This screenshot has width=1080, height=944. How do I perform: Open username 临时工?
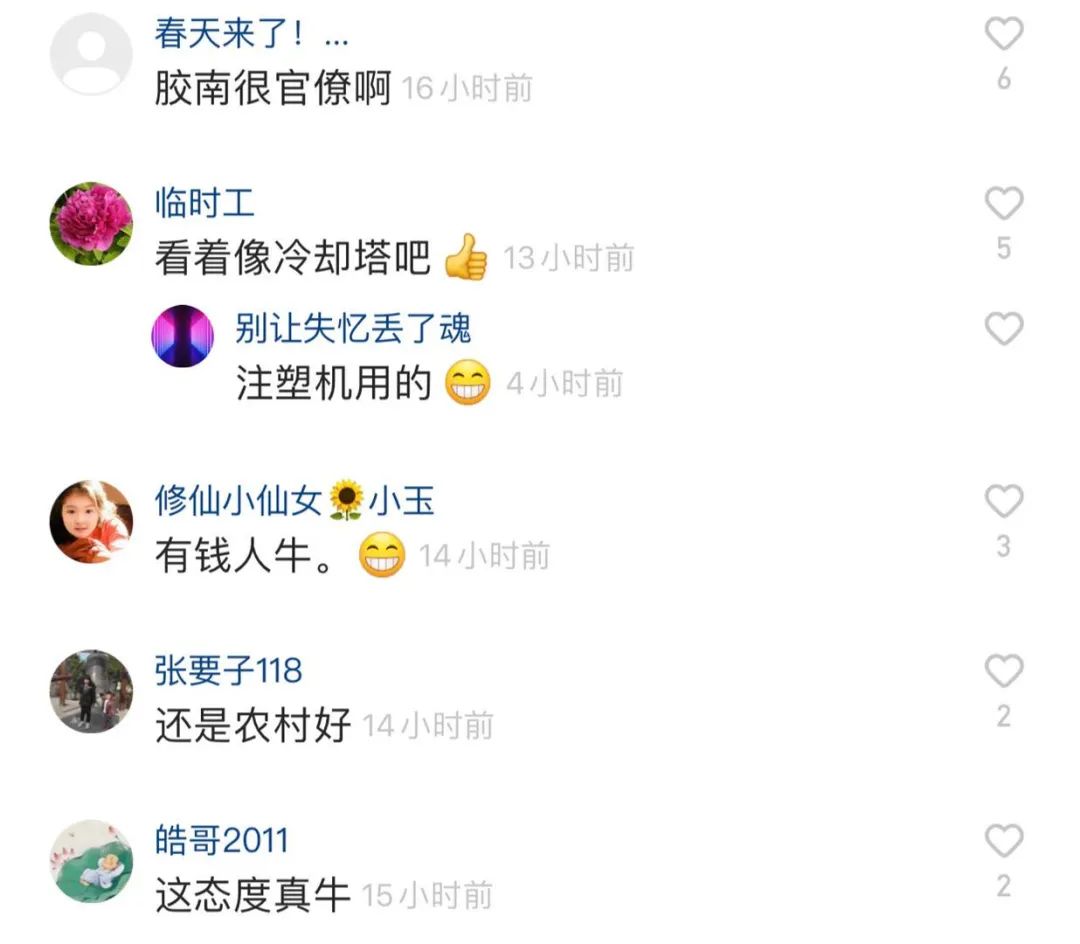click(x=205, y=202)
